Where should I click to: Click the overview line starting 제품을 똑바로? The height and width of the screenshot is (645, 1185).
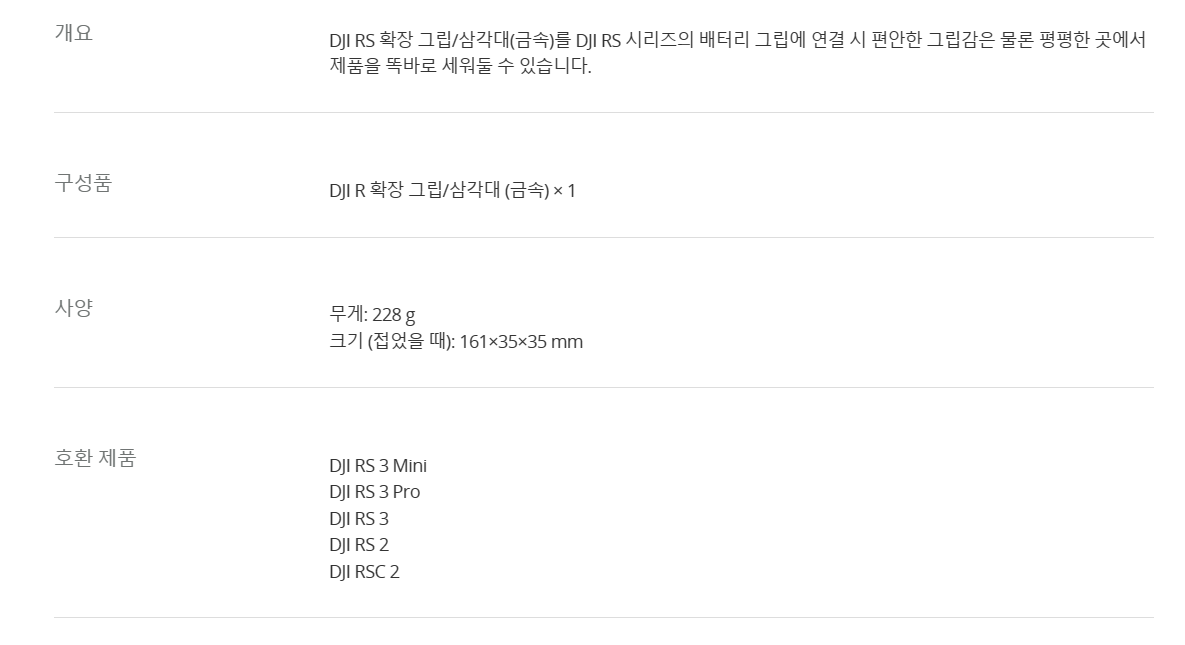[x=460, y=67]
